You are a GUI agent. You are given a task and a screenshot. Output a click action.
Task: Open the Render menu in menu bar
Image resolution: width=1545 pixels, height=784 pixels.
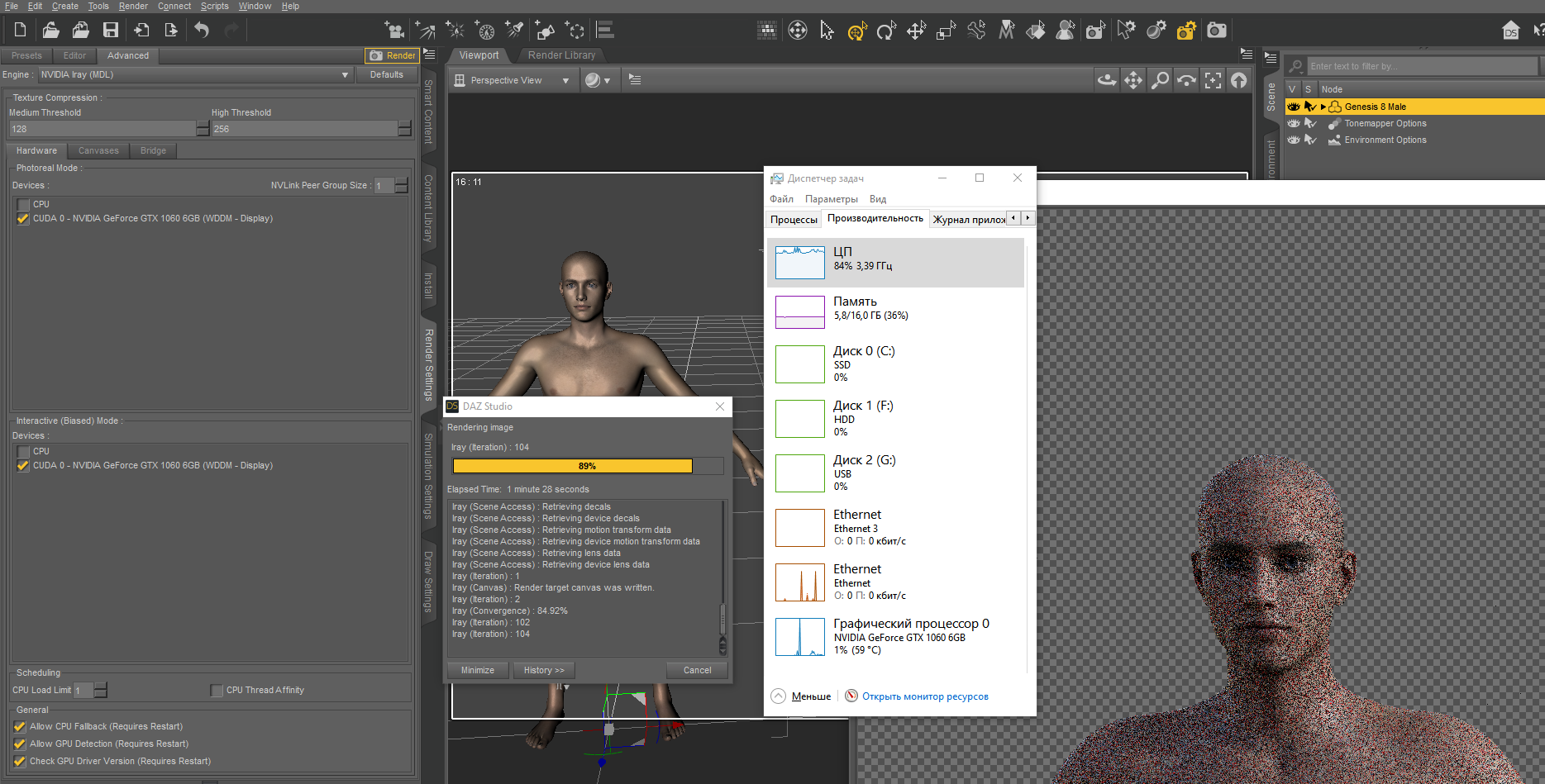point(132,6)
